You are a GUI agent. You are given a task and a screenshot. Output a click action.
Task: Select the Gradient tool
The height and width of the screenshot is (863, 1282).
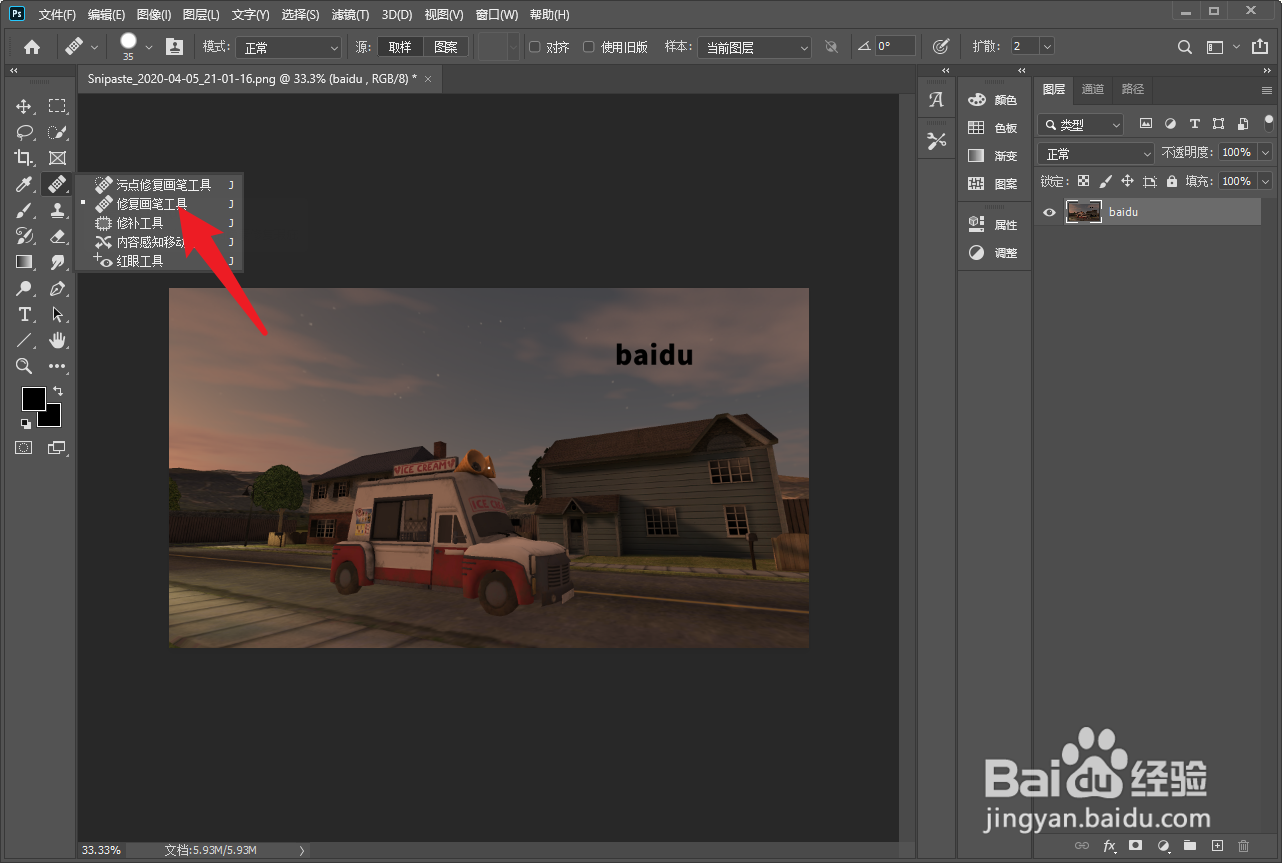click(x=24, y=262)
